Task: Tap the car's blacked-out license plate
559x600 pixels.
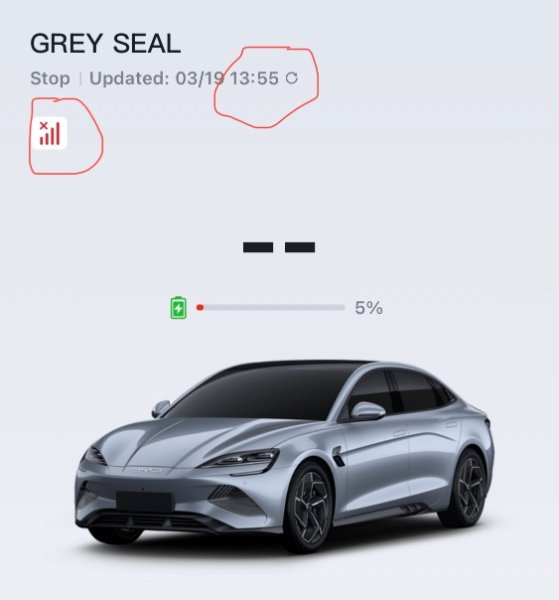Action: (144, 501)
